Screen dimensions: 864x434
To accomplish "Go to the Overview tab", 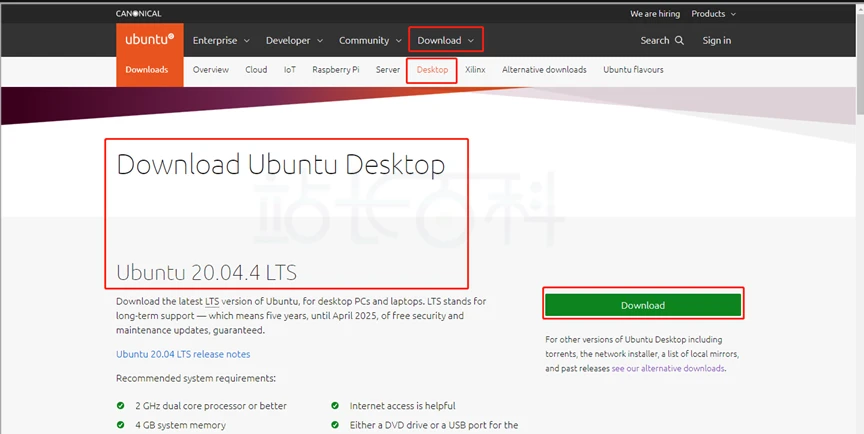I will (210, 70).
